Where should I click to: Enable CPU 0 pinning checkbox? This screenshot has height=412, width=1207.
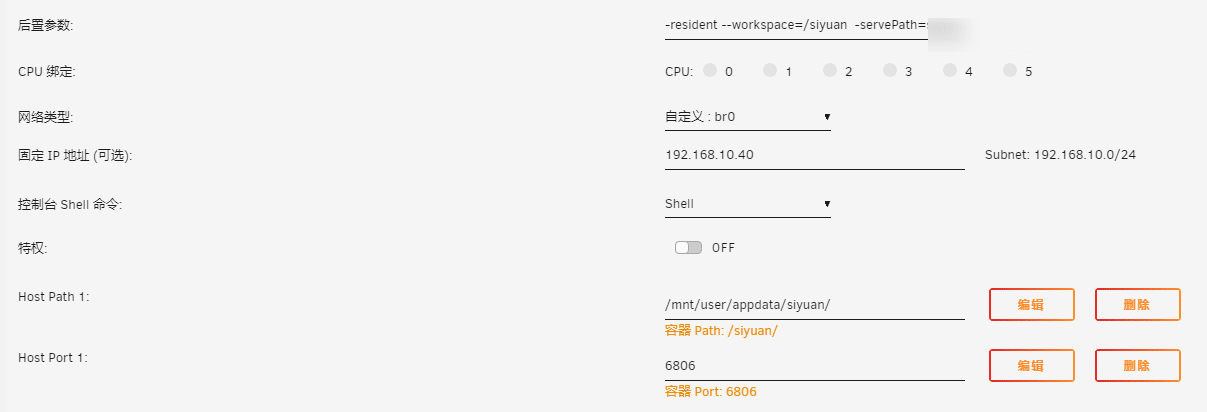pyautogui.click(x=710, y=71)
